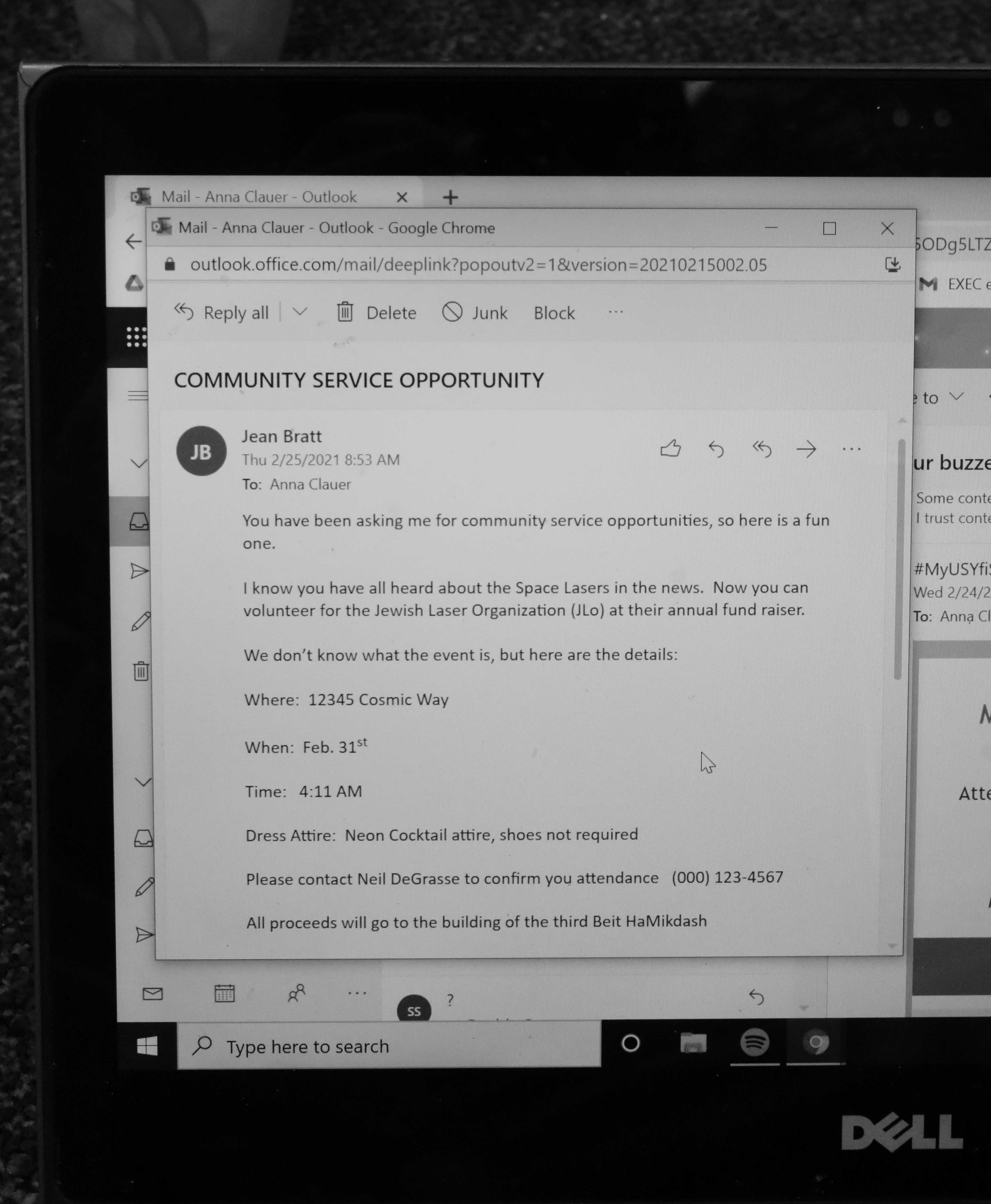Minimize the Outlook popout window

pos(771,228)
